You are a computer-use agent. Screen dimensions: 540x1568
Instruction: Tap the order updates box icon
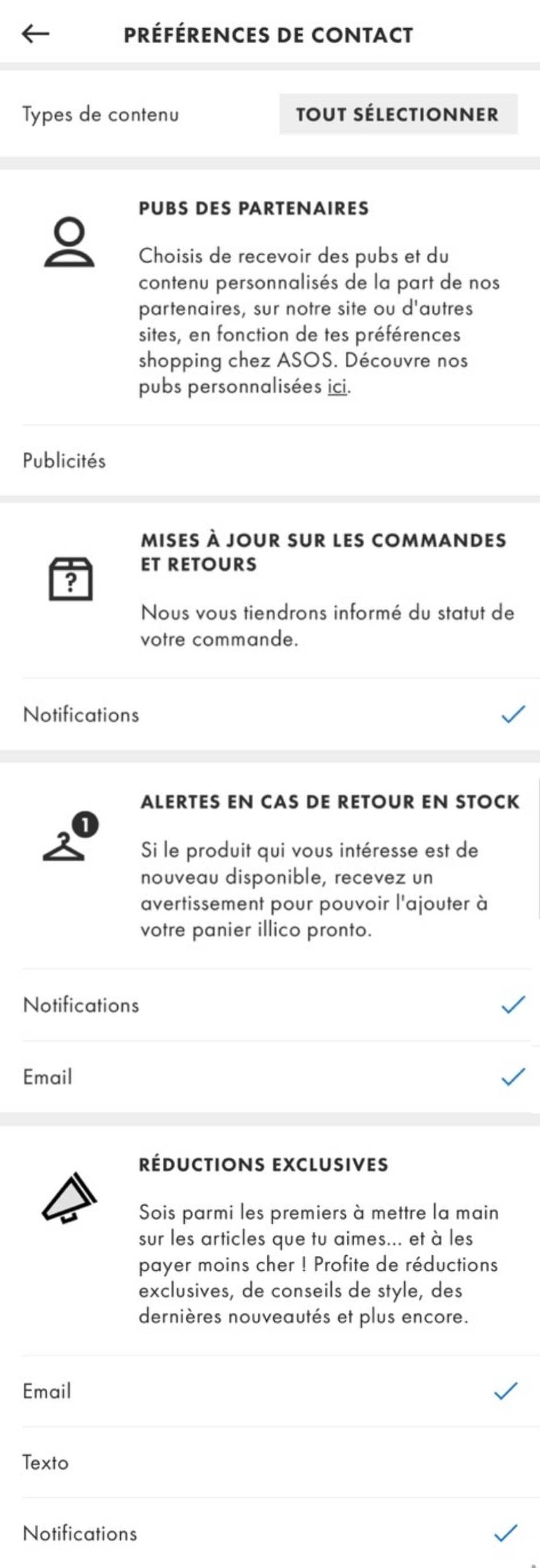pyautogui.click(x=71, y=578)
